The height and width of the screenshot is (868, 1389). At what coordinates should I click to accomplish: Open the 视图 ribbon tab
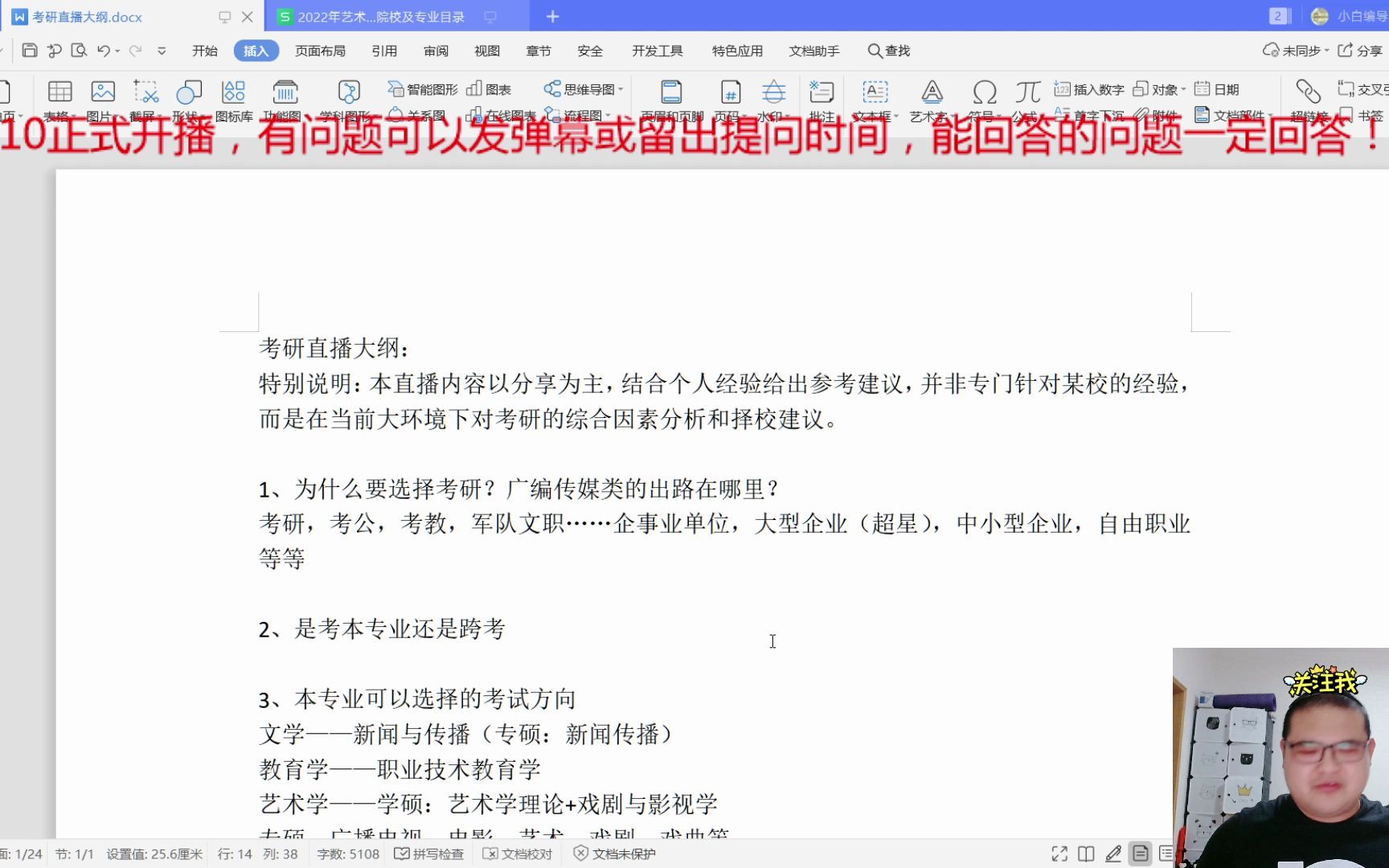(487, 51)
